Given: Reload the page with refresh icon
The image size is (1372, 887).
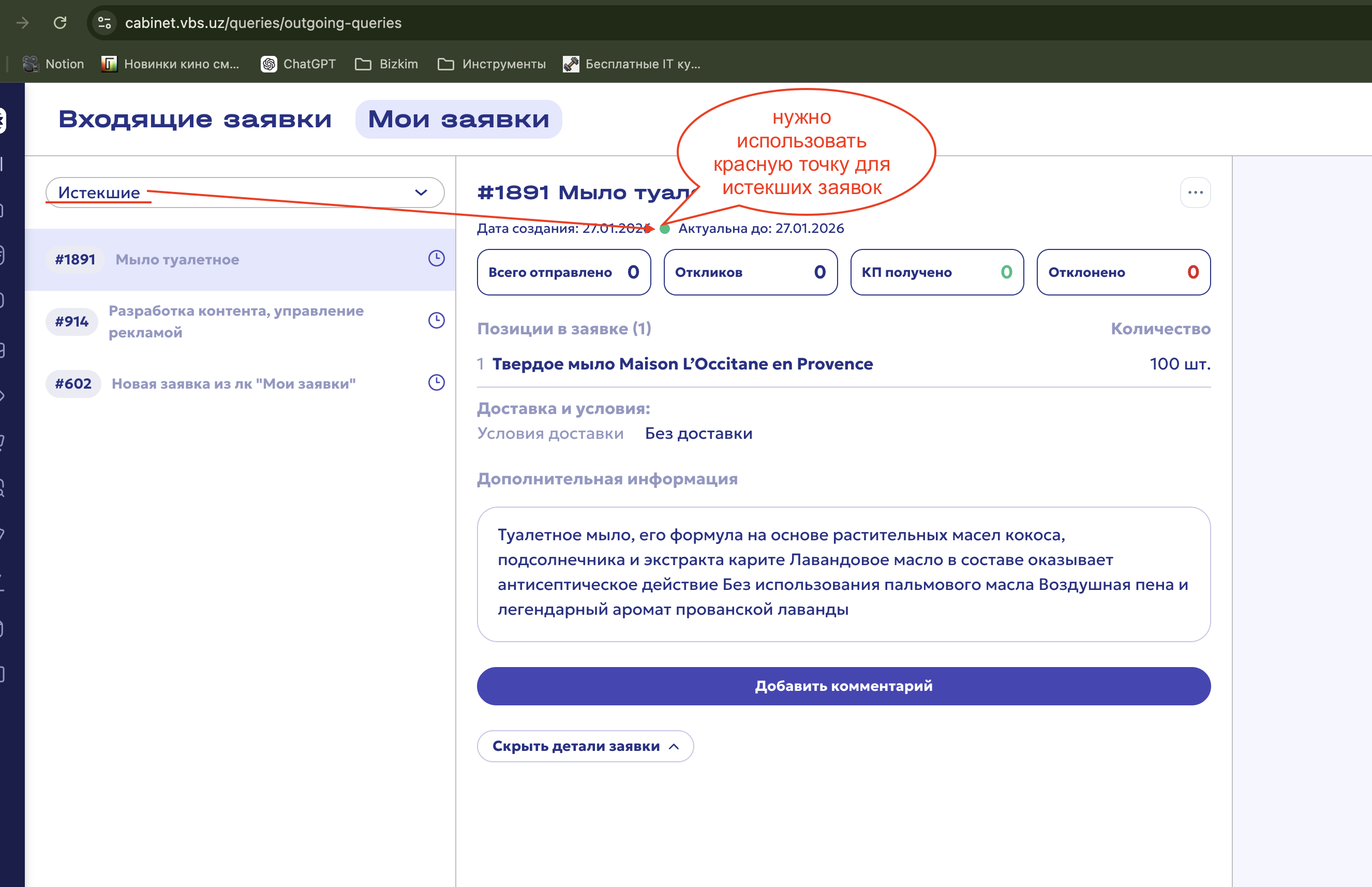Looking at the screenshot, I should click(60, 23).
